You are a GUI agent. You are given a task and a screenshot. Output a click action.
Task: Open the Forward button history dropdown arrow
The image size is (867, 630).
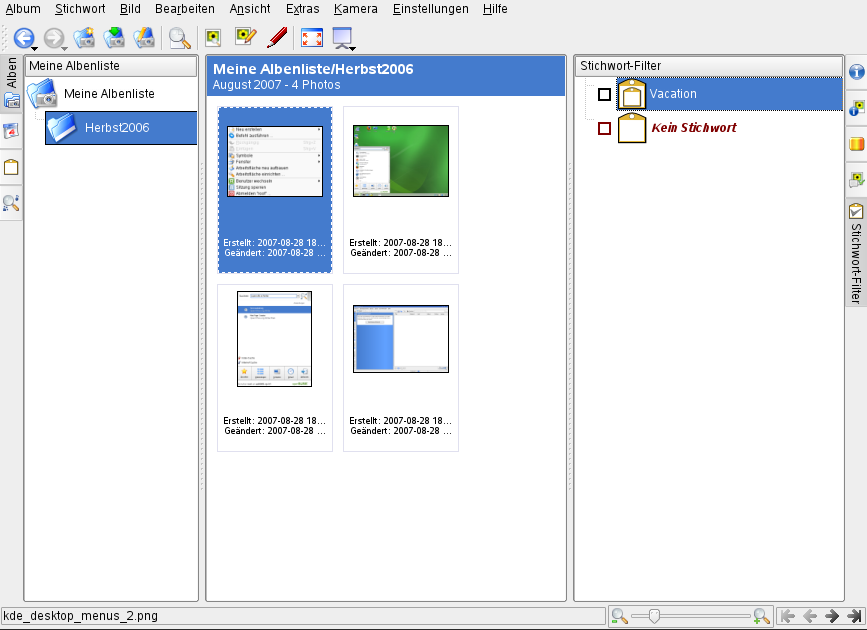coord(64,49)
